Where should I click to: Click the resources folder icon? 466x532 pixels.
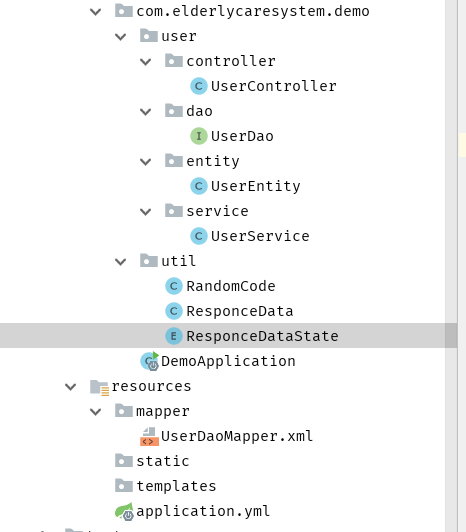[99, 387]
